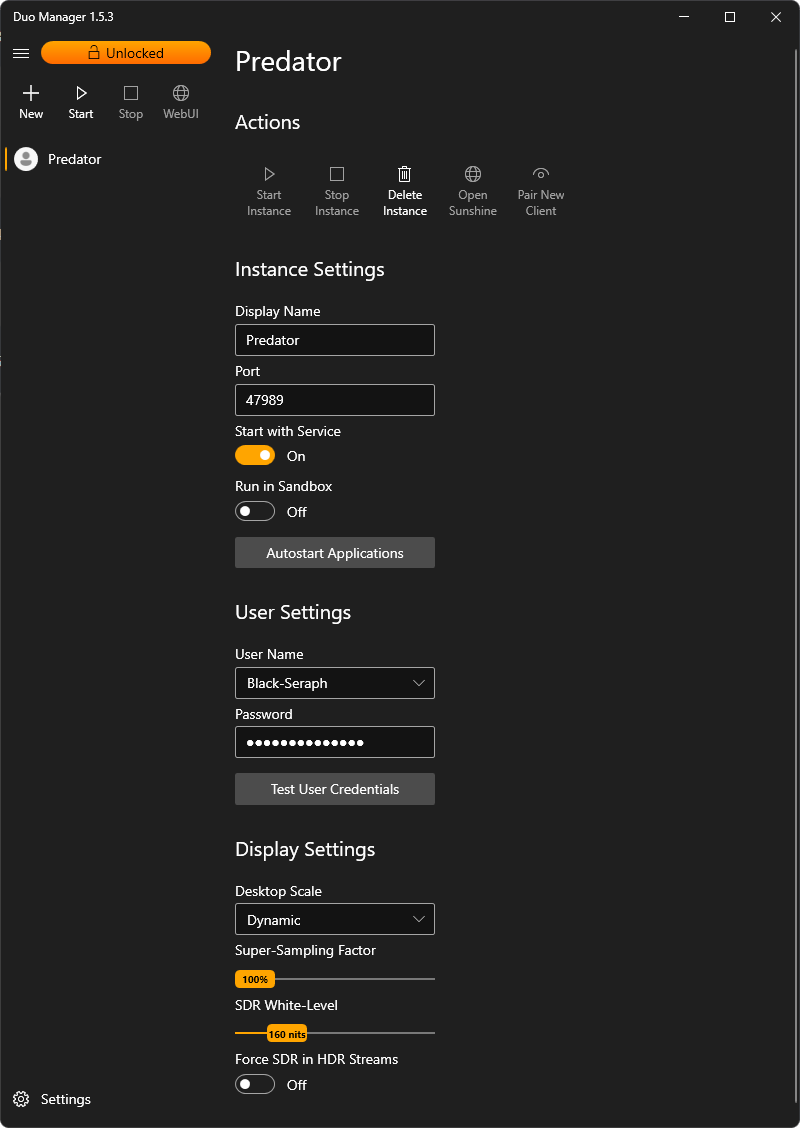The height and width of the screenshot is (1128, 800).
Task: Click the orange Unlocked button
Action: coord(126,53)
